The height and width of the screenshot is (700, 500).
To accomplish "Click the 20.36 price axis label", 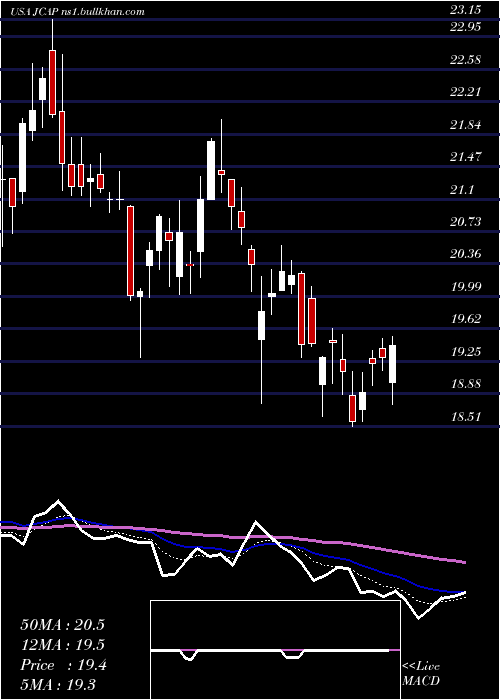I will pyautogui.click(x=466, y=254).
